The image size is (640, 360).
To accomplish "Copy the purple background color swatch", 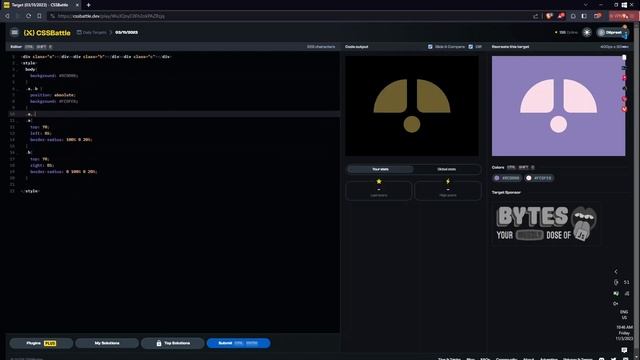I will 507,178.
